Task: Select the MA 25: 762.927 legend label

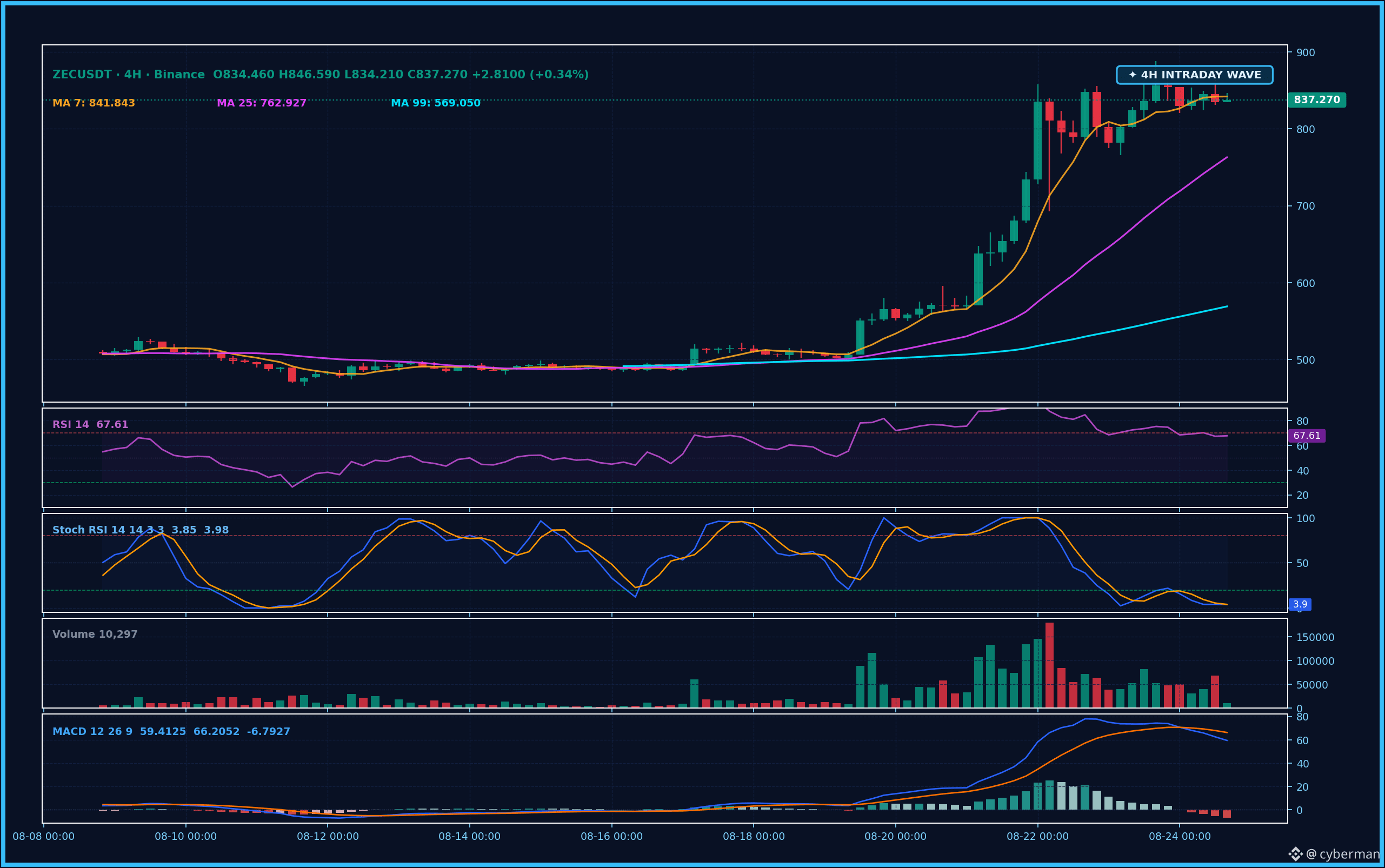Action: 261,103
